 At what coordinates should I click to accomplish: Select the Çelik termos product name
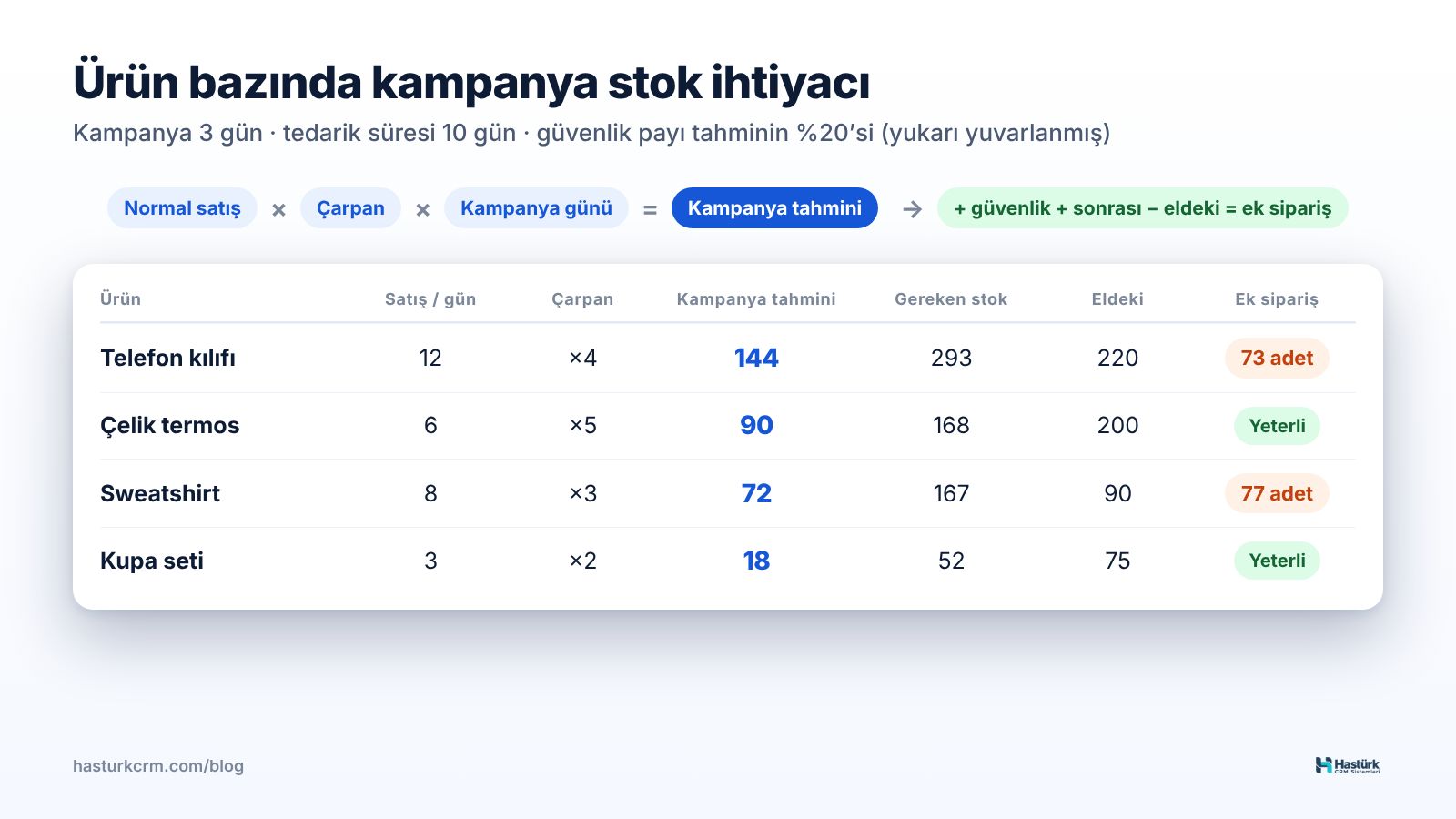(x=169, y=426)
